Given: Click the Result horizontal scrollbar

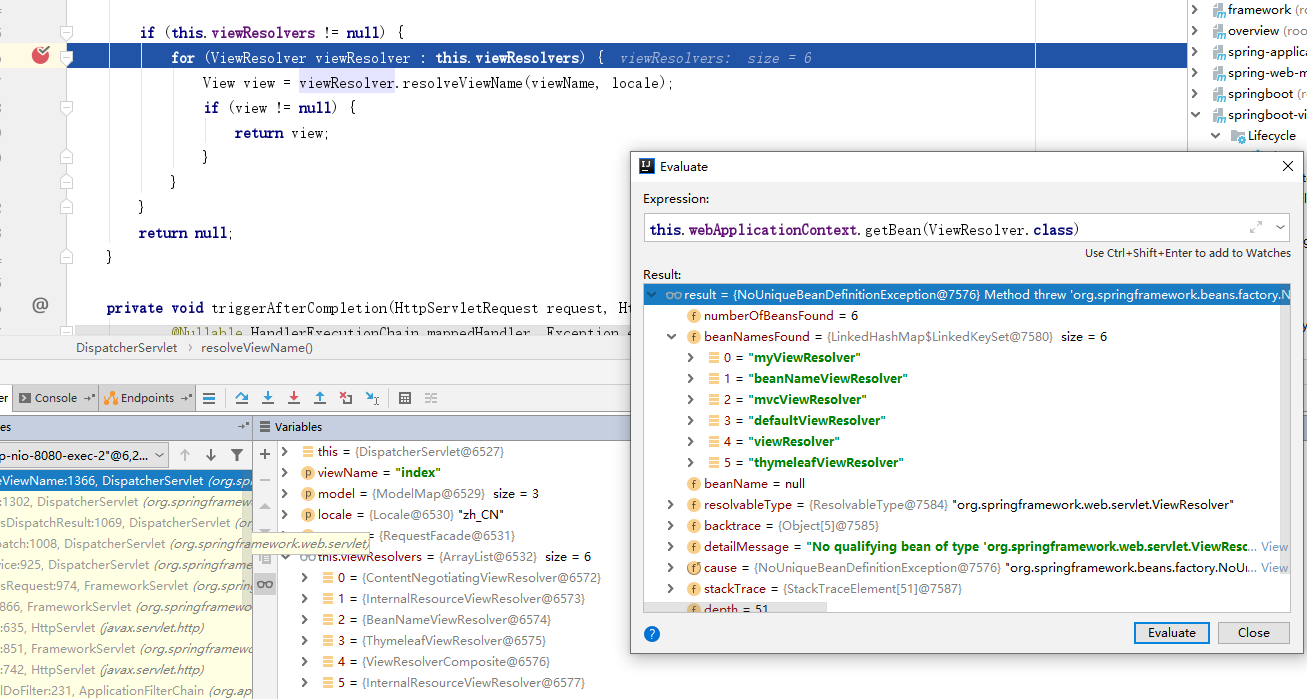Looking at the screenshot, I should tap(735, 608).
